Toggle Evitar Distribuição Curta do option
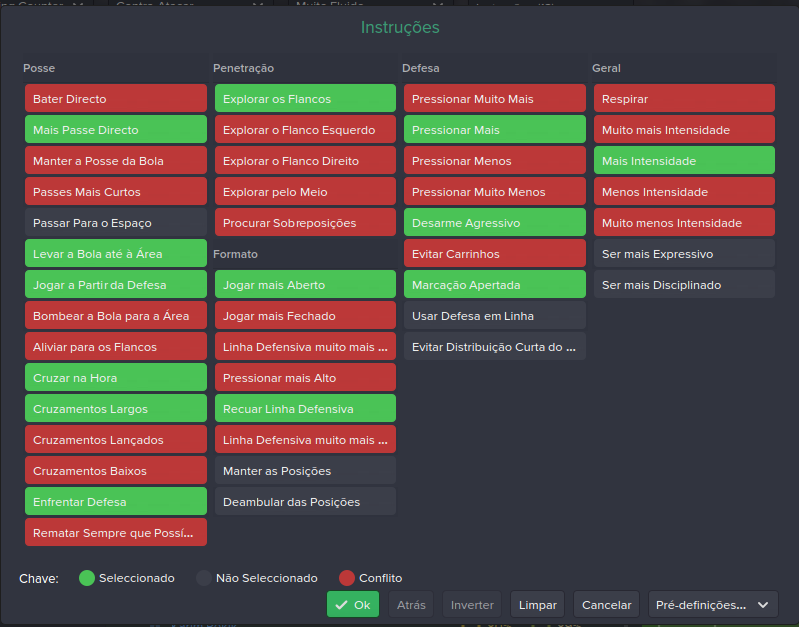Viewport: 799px width, 627px height. pos(495,347)
